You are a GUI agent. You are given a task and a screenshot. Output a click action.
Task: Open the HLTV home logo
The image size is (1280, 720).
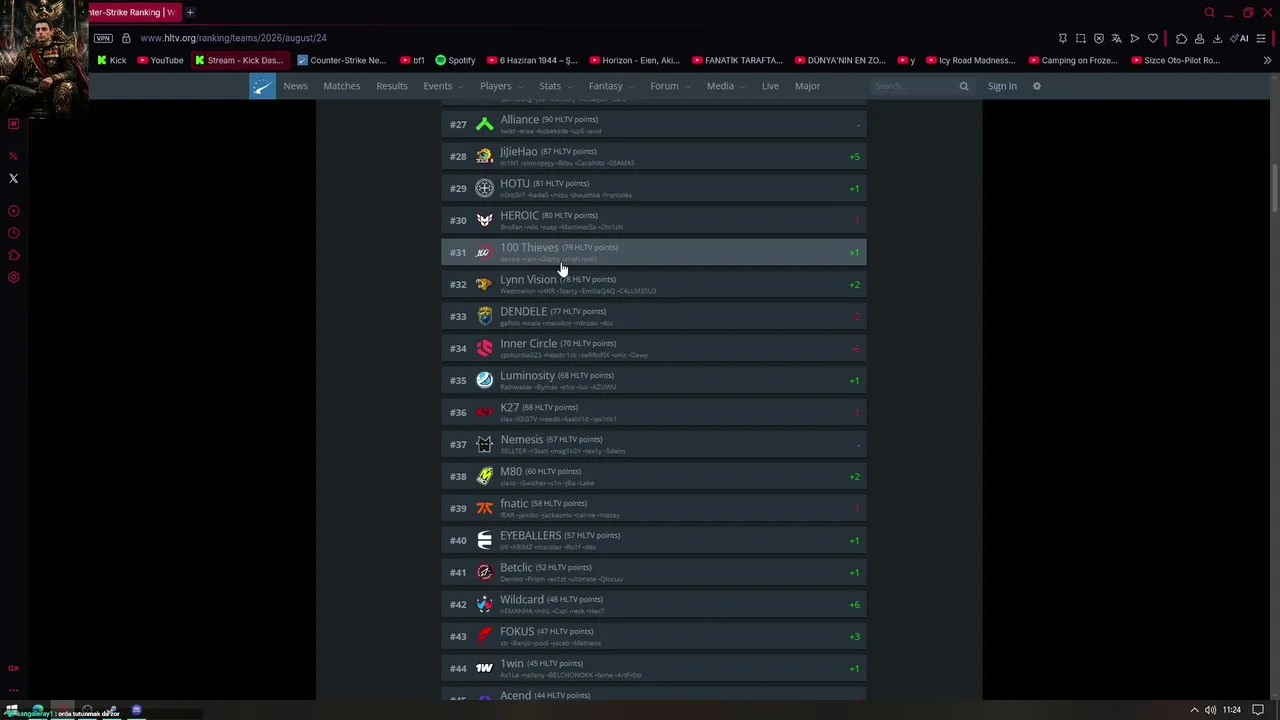(262, 86)
